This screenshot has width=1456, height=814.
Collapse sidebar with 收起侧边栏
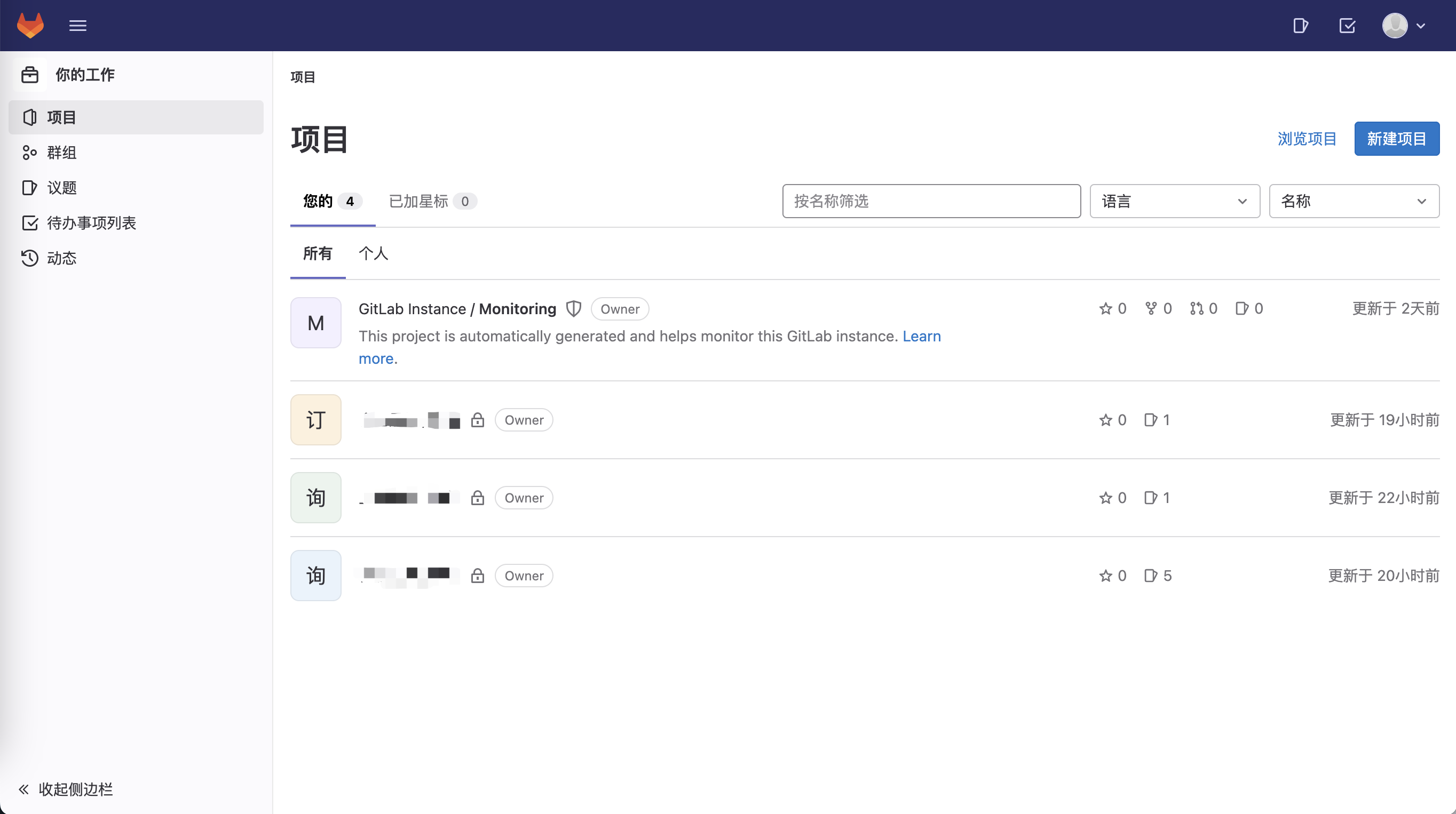coord(66,788)
